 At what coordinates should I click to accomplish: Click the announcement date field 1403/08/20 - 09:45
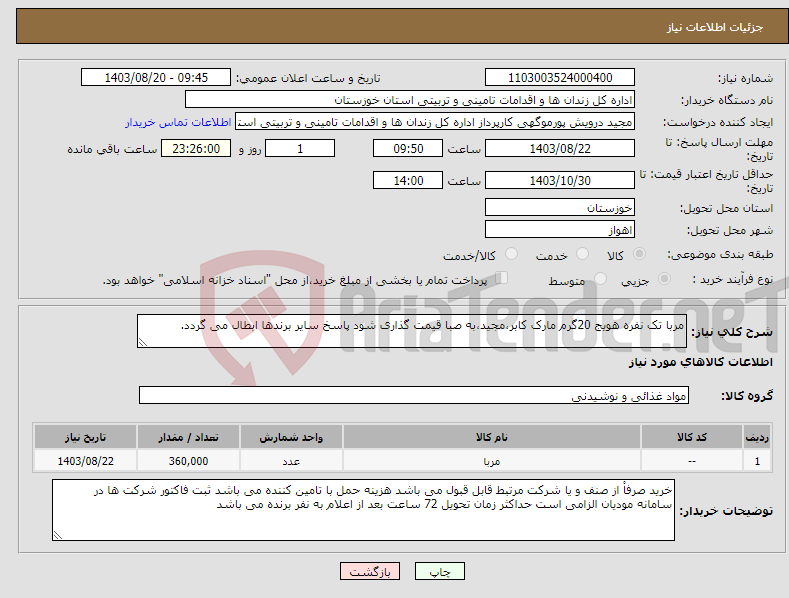click(x=155, y=78)
